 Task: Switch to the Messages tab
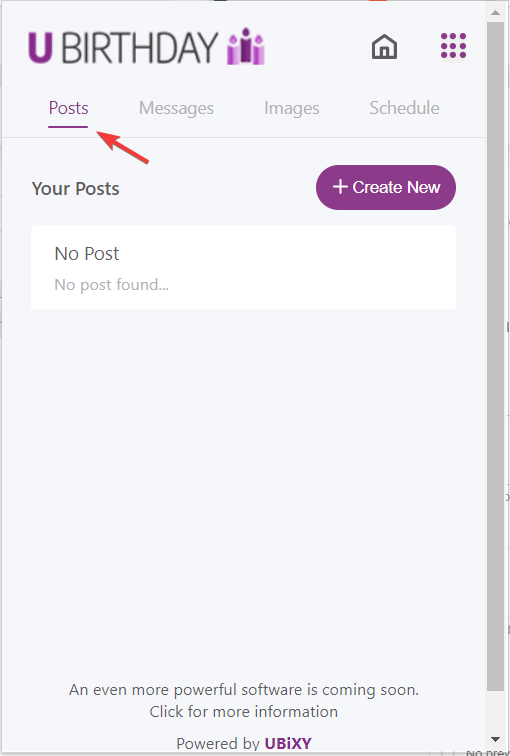coord(176,108)
